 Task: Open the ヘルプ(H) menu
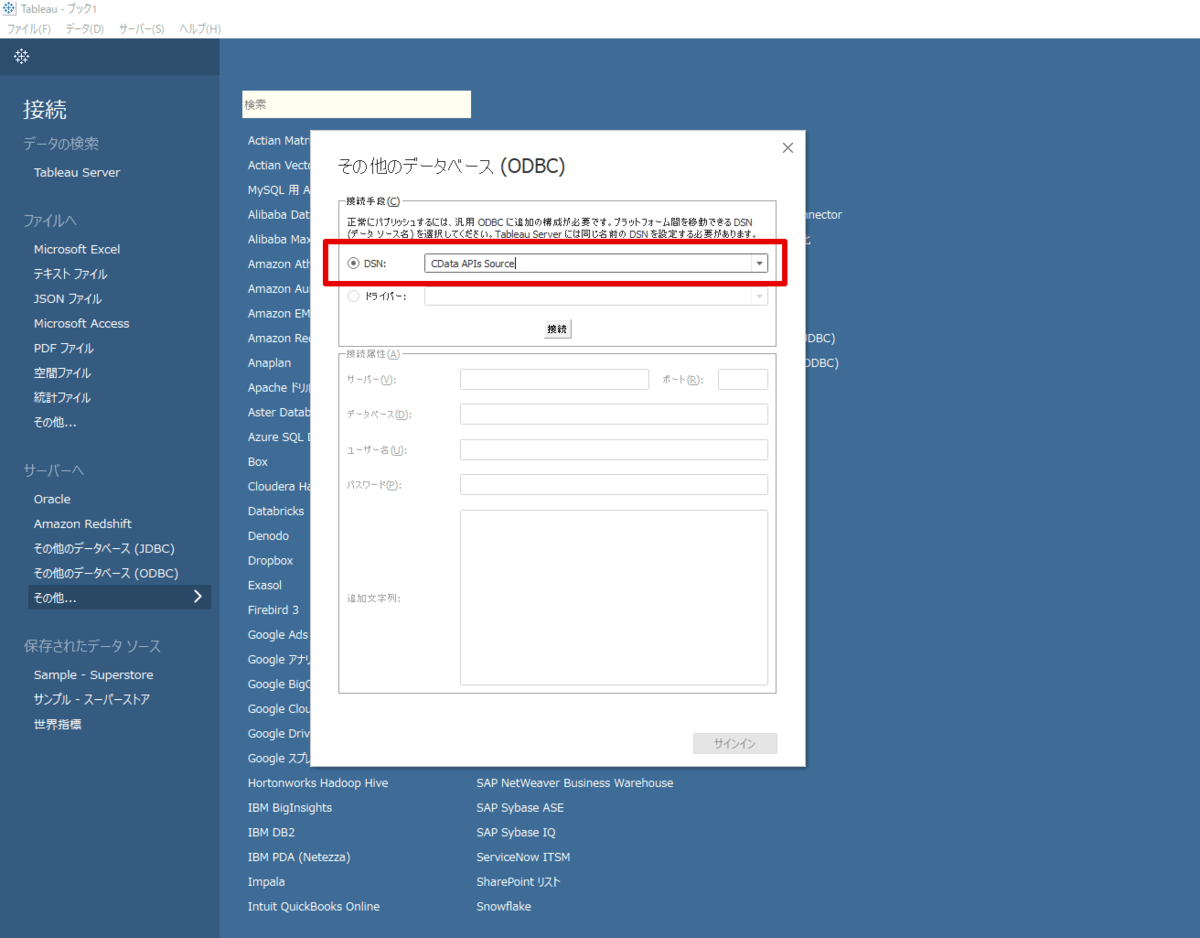click(200, 29)
